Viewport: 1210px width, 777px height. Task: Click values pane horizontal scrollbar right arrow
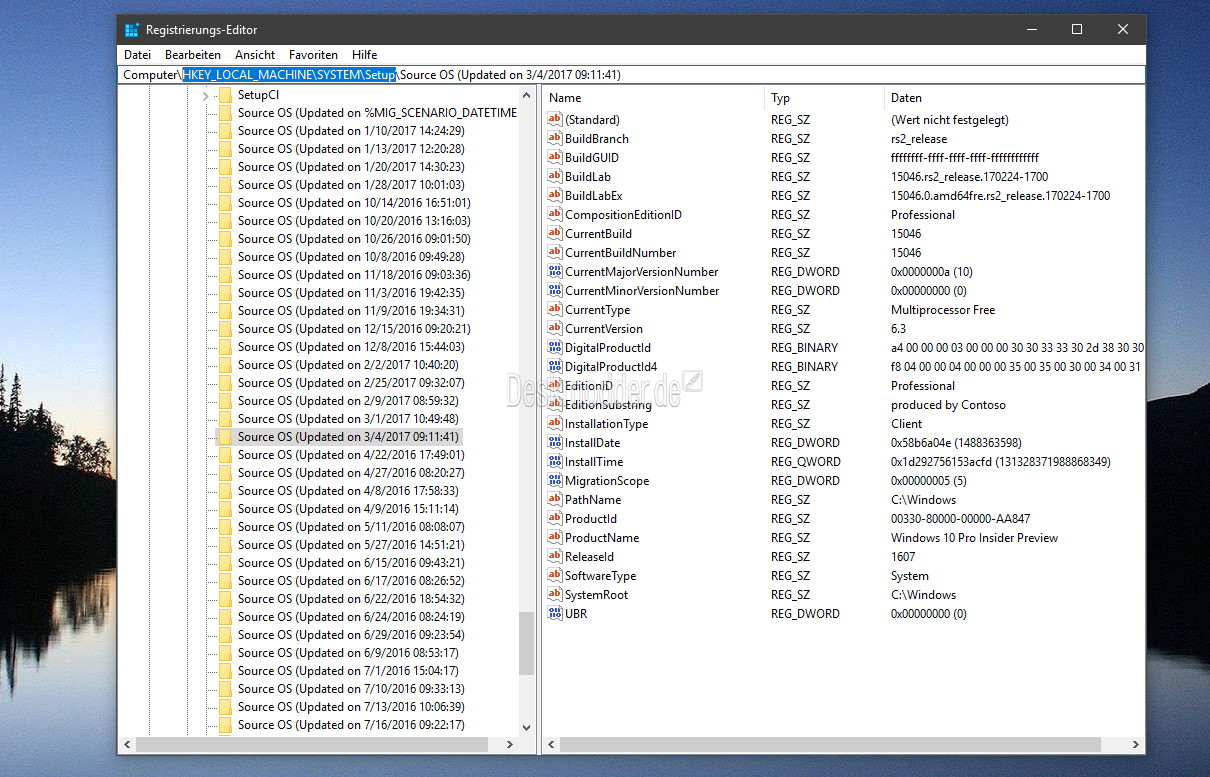pyautogui.click(x=1135, y=745)
